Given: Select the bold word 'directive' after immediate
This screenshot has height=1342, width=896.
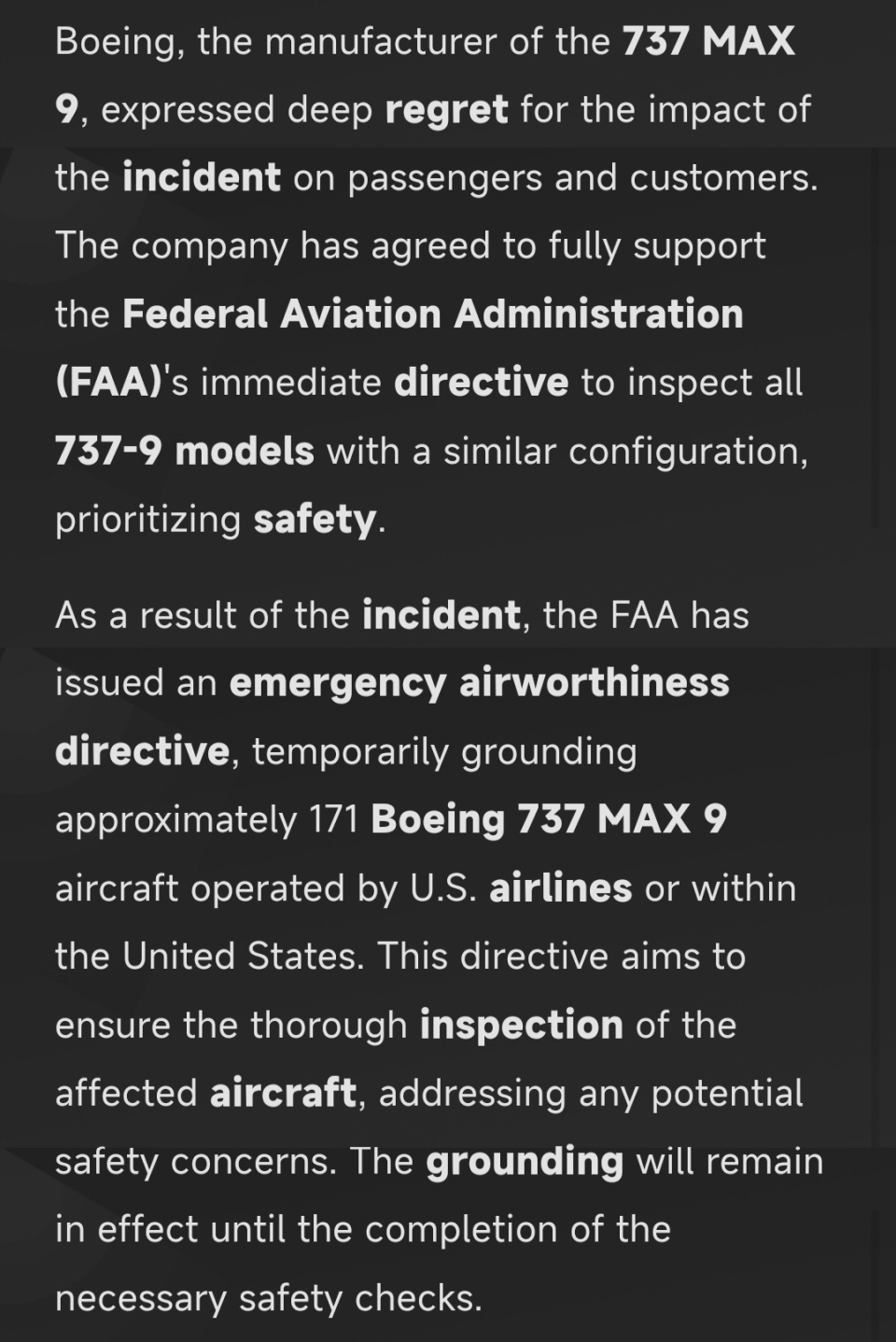Looking at the screenshot, I should 481,383.
